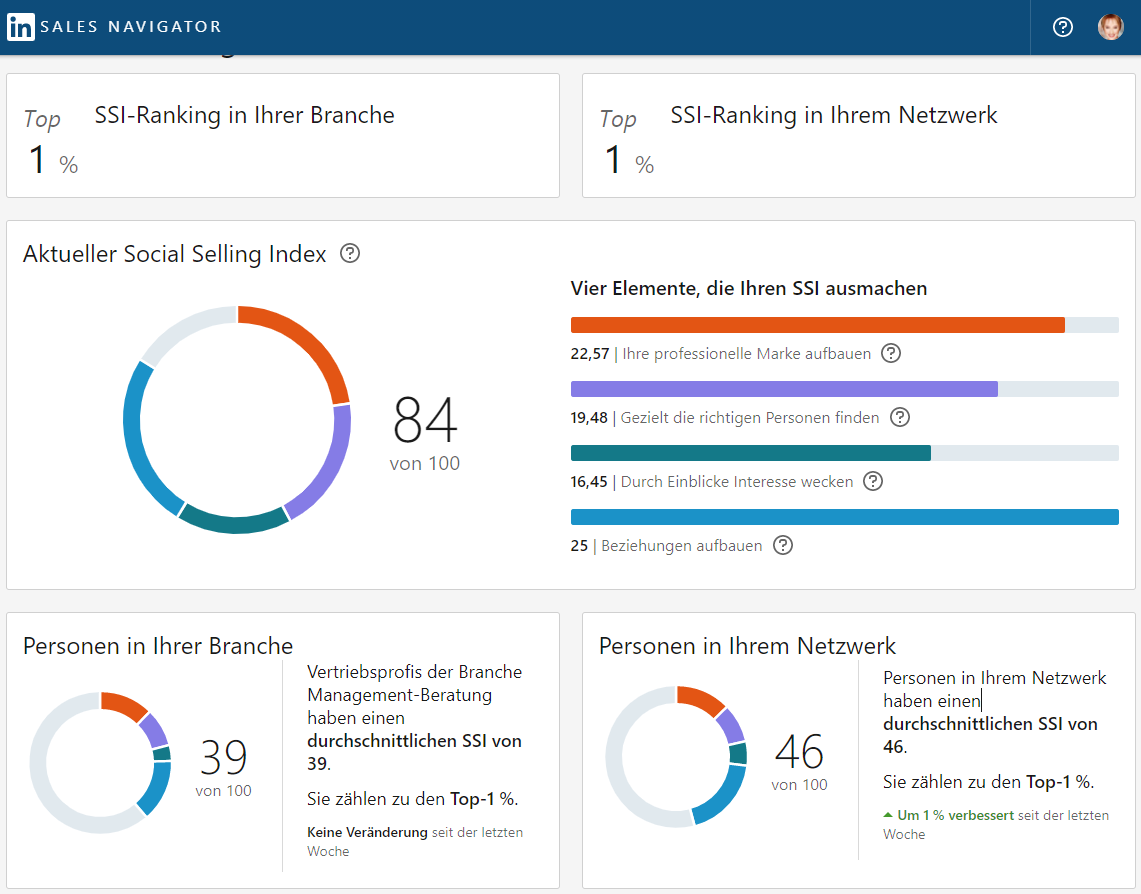The height and width of the screenshot is (894, 1141).
Task: Click the 19,48 score value
Action: [x=589, y=418]
